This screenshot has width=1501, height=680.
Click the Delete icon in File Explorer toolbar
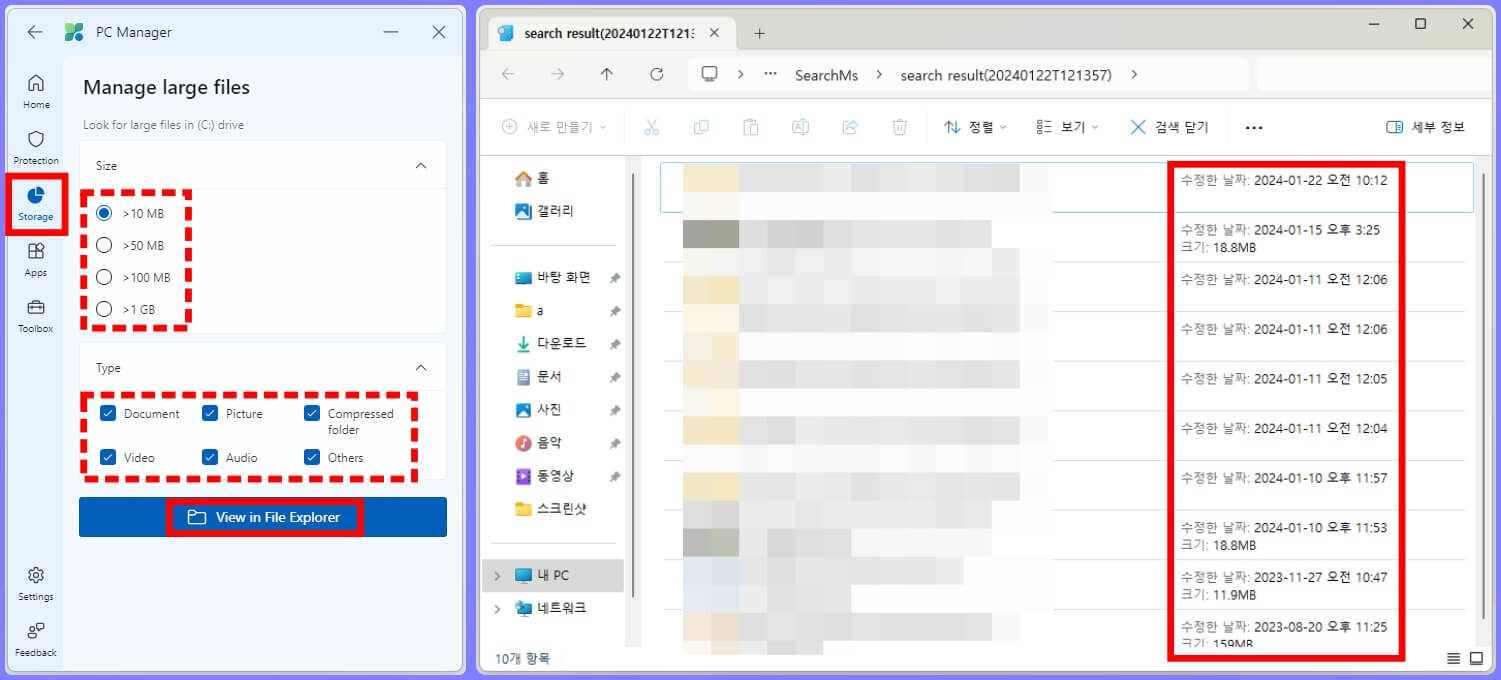pos(899,127)
